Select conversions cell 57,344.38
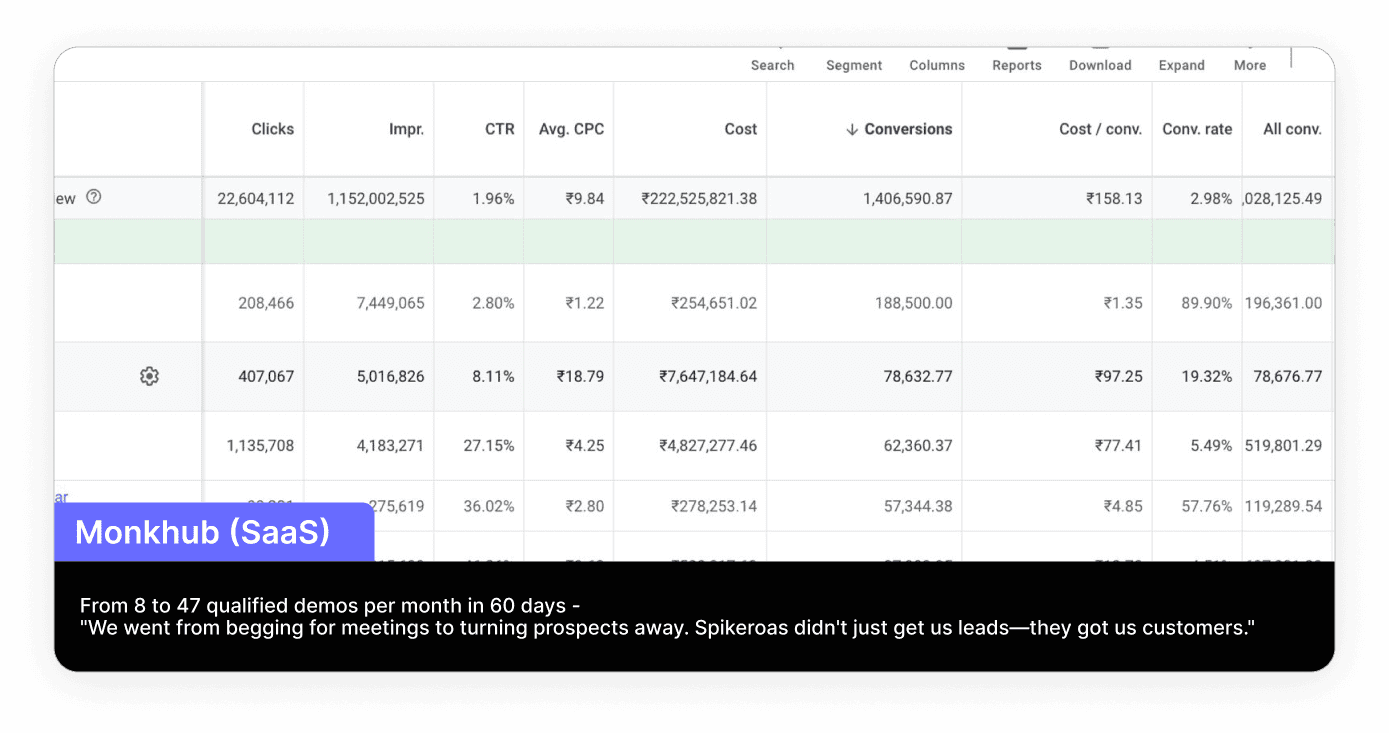This screenshot has height=733, width=1389. click(x=918, y=506)
